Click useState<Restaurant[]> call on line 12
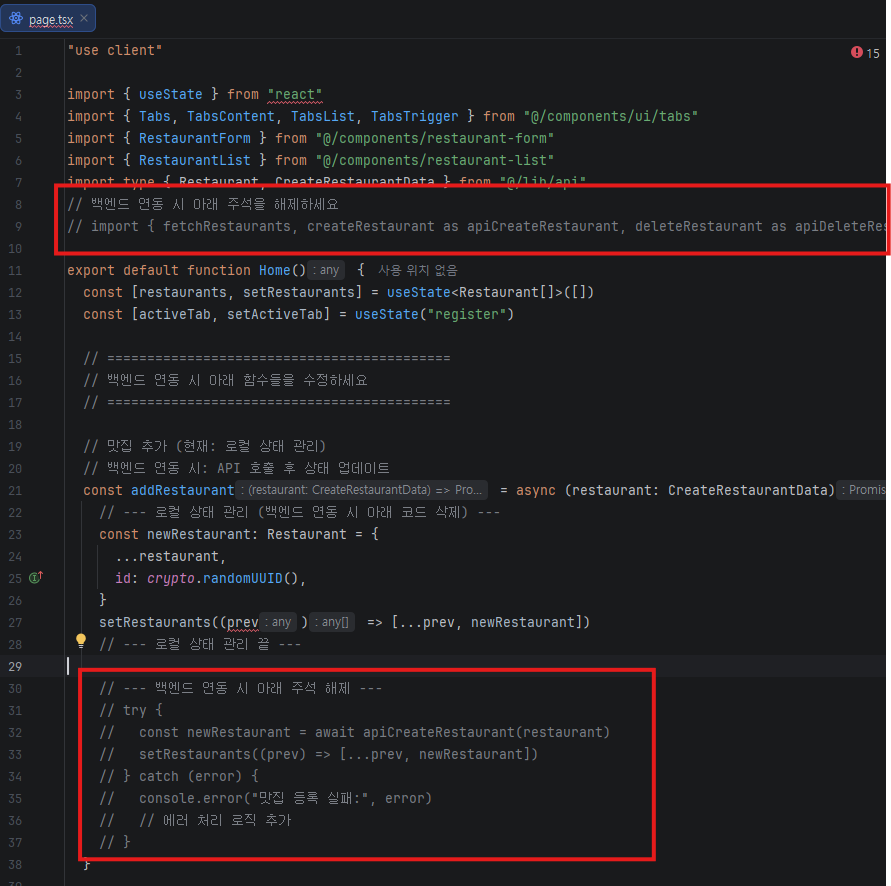 (490, 292)
